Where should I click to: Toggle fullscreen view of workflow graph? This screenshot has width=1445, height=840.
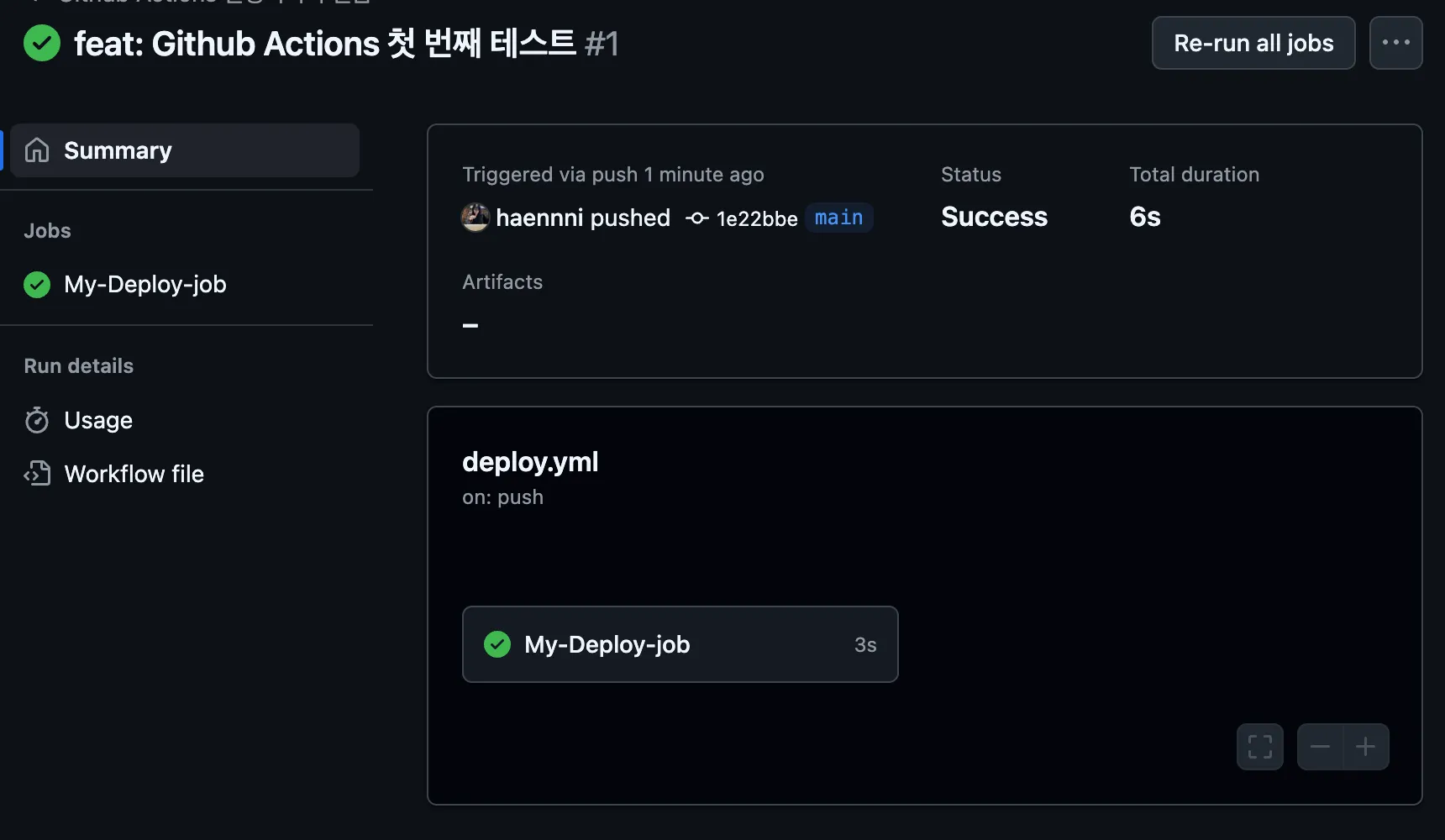tap(1260, 747)
